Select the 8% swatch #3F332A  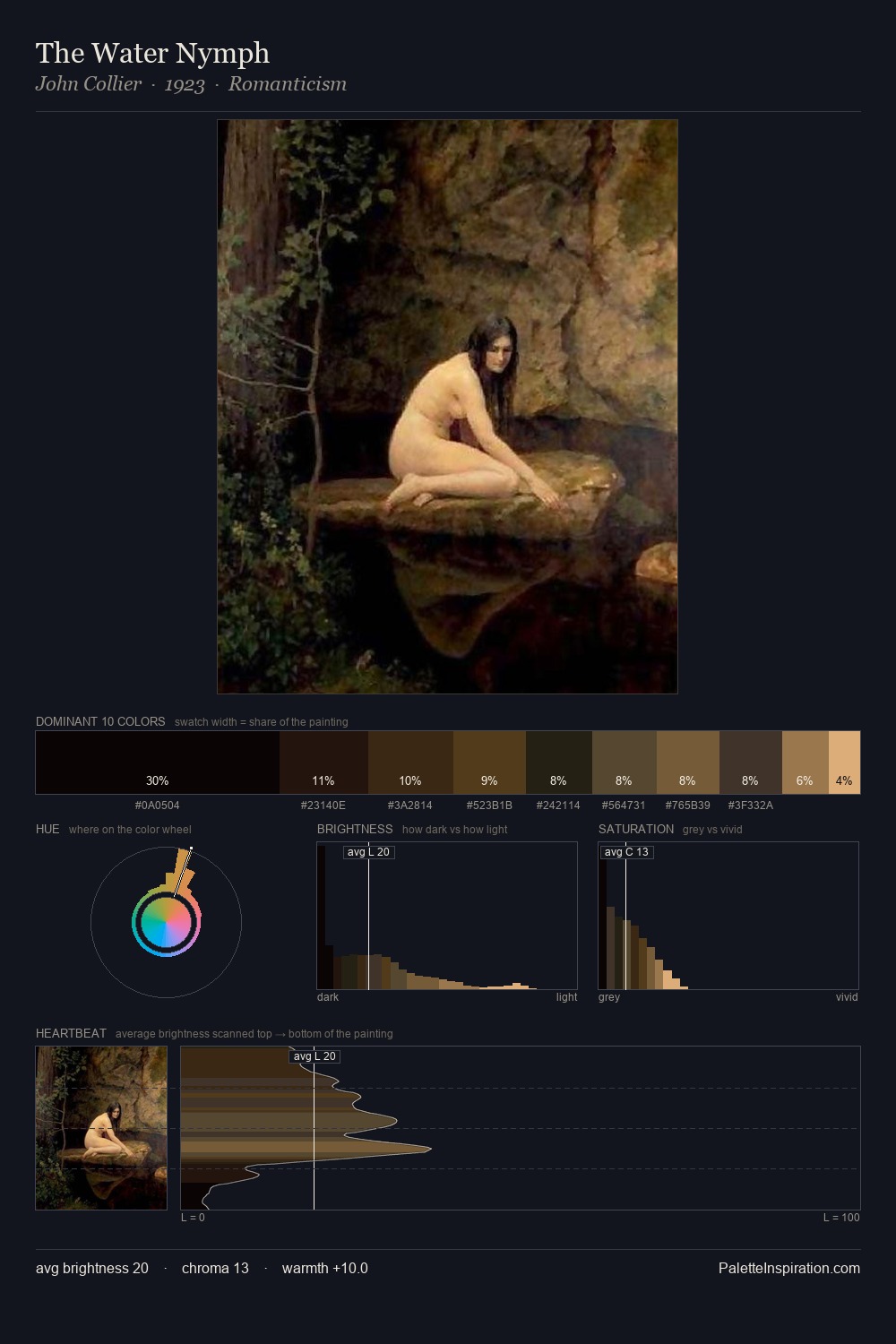(x=750, y=762)
